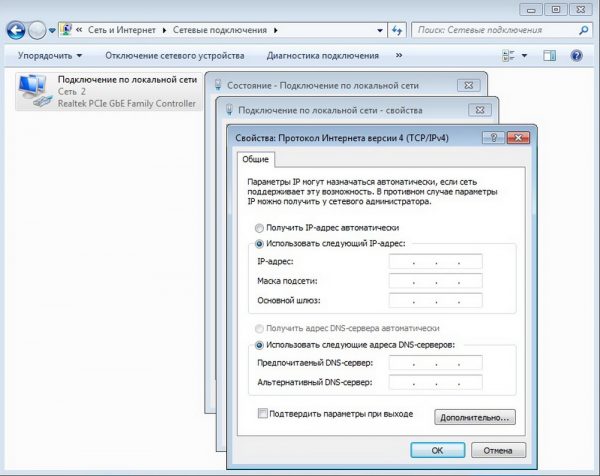600x476 pixels.
Task: Select the "Подключение по локальной сети" adapter icon
Action: point(34,91)
